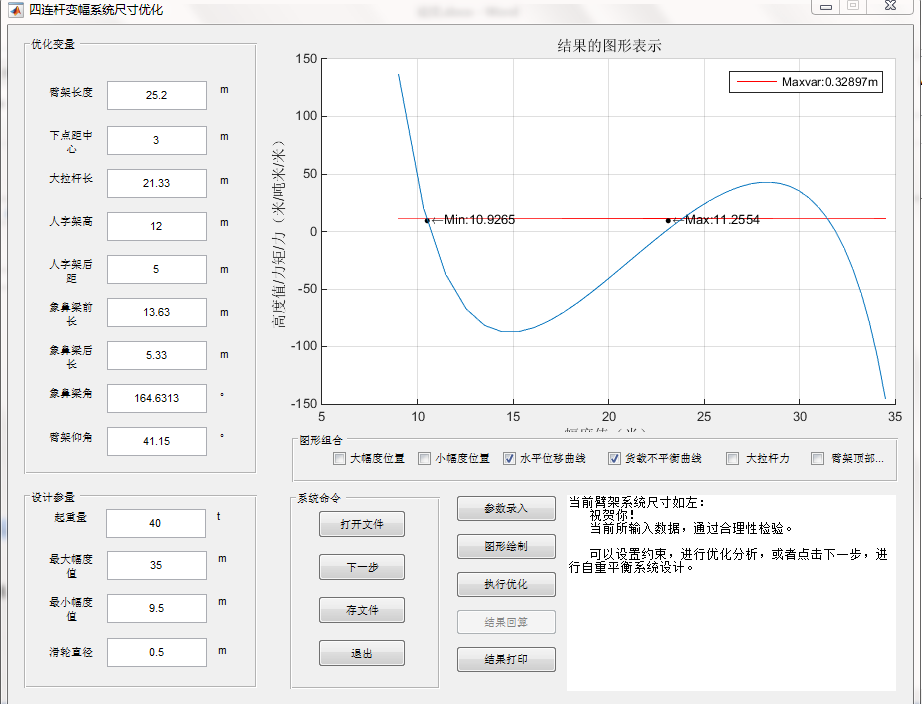Screen dimensions: 922x704
Task: Click the Maxvar:0.32897m legend box
Action: click(x=806, y=82)
